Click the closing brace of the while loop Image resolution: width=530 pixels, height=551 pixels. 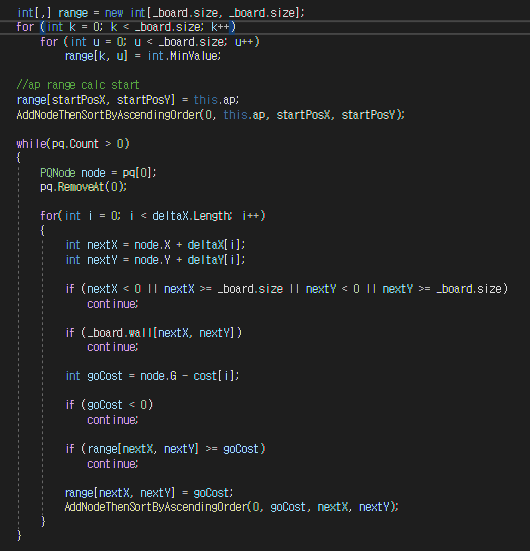pyautogui.click(x=19, y=535)
